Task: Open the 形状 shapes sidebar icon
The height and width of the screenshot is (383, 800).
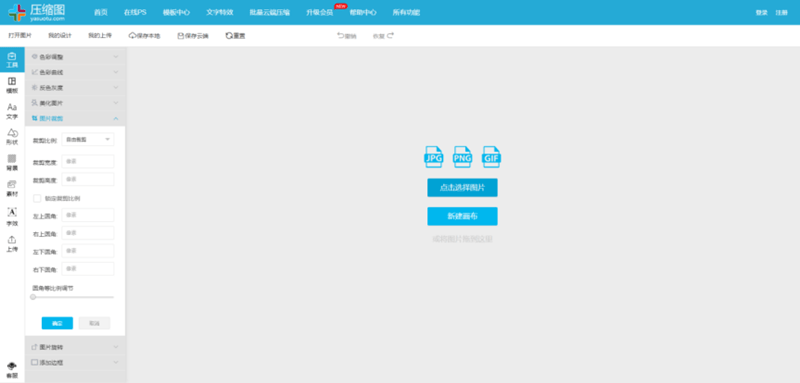Action: pyautogui.click(x=12, y=137)
